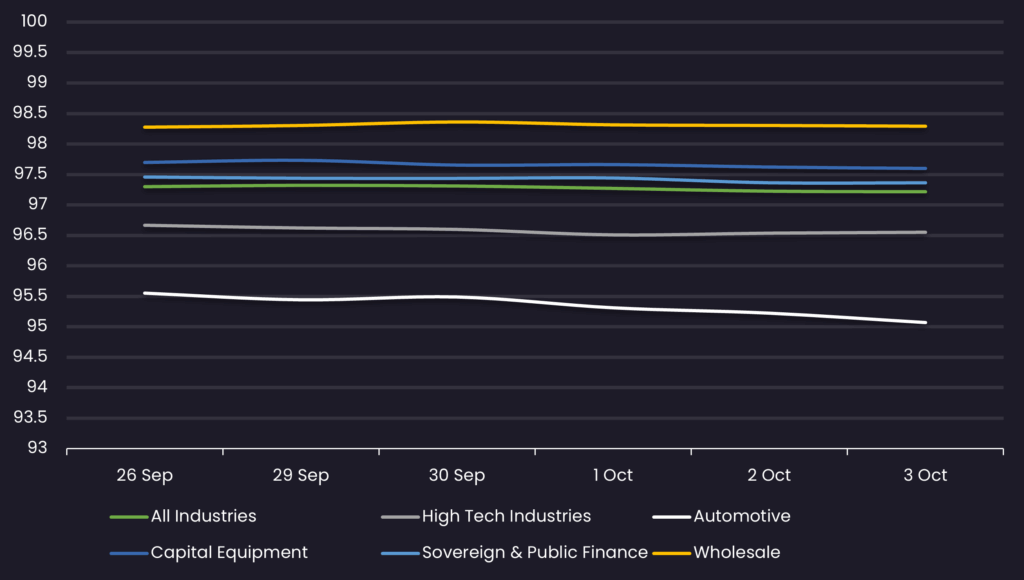Click the yellow Wholesale legend line marker

click(670, 553)
